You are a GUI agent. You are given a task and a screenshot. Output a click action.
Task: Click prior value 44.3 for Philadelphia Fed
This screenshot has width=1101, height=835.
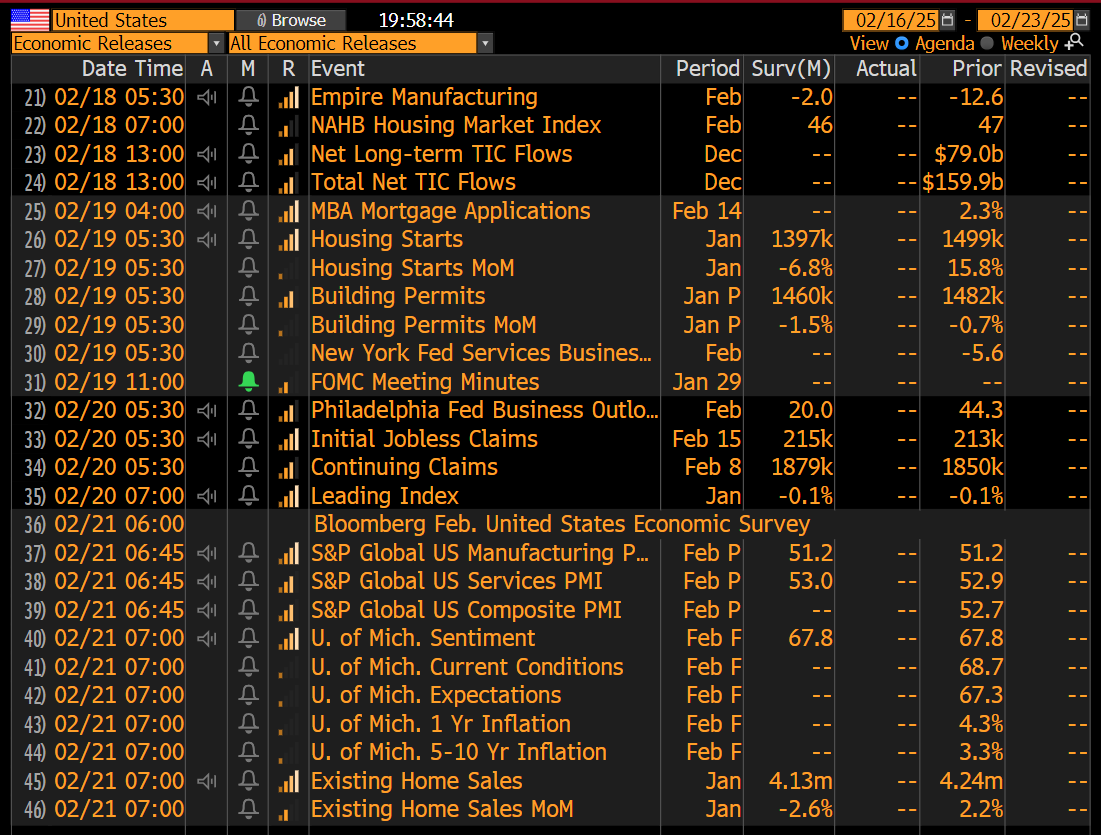click(981, 410)
